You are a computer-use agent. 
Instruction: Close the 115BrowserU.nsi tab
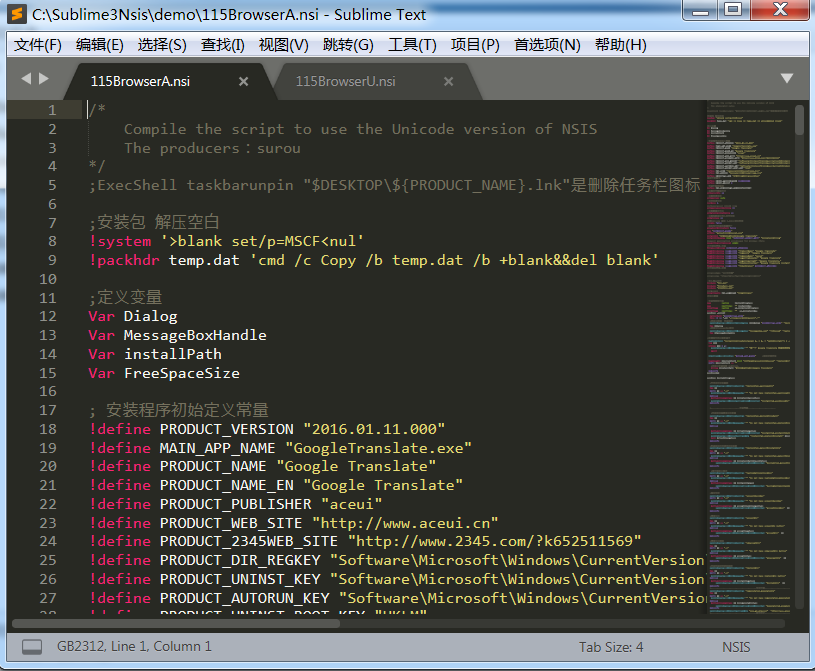tap(449, 82)
